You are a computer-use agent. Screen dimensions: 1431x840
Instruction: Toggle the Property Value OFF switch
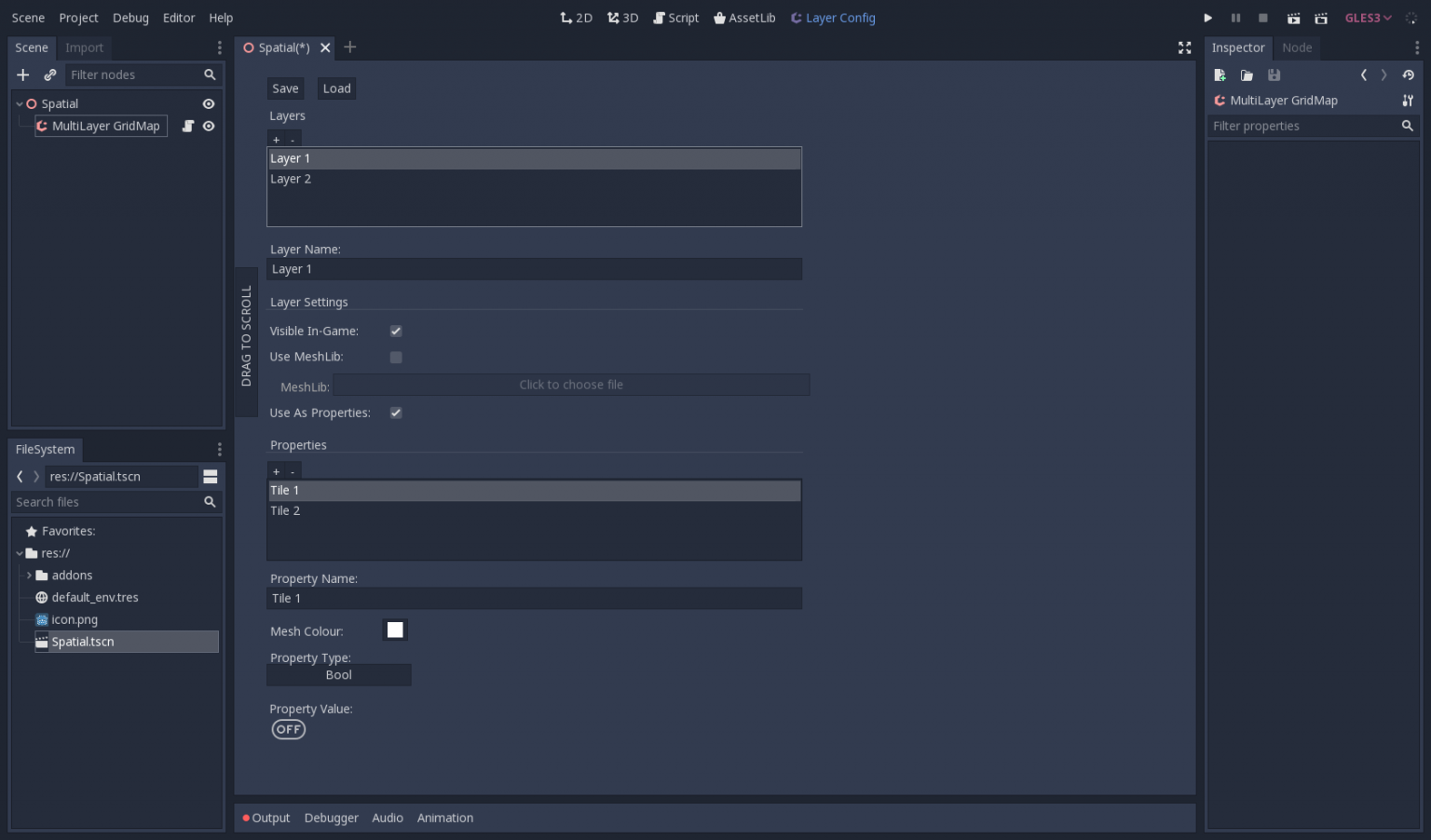coord(288,729)
